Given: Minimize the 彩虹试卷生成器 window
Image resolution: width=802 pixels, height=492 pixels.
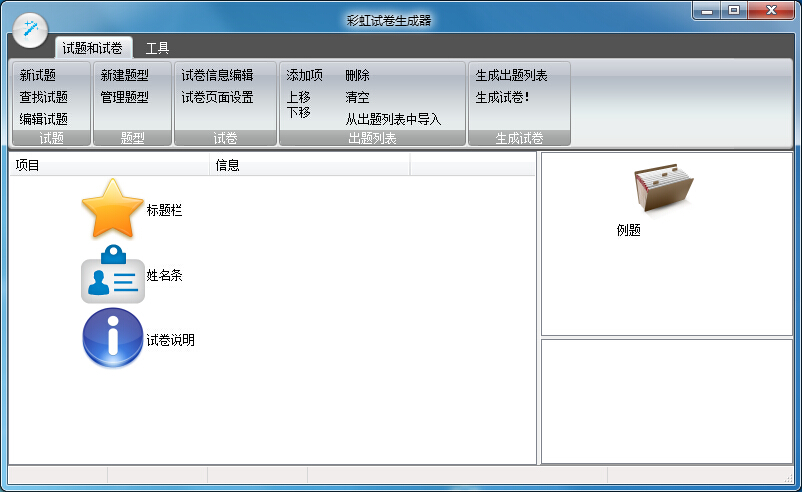Looking at the screenshot, I should (x=707, y=10).
